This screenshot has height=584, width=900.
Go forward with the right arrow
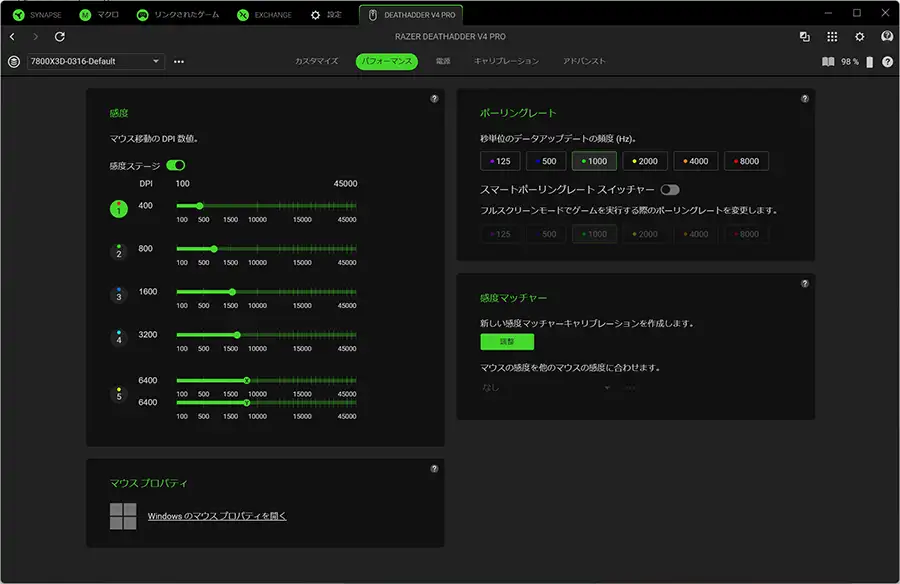(36, 37)
